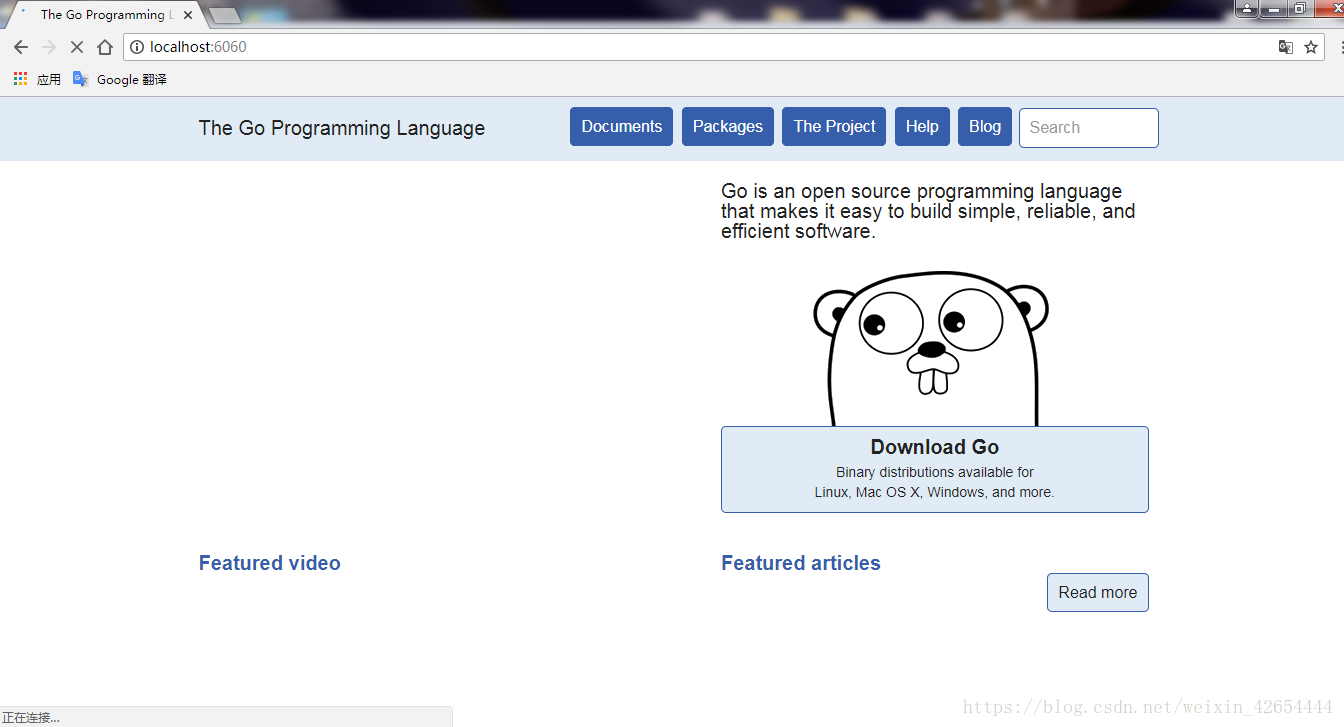Bookmark this page with the star

[1311, 47]
